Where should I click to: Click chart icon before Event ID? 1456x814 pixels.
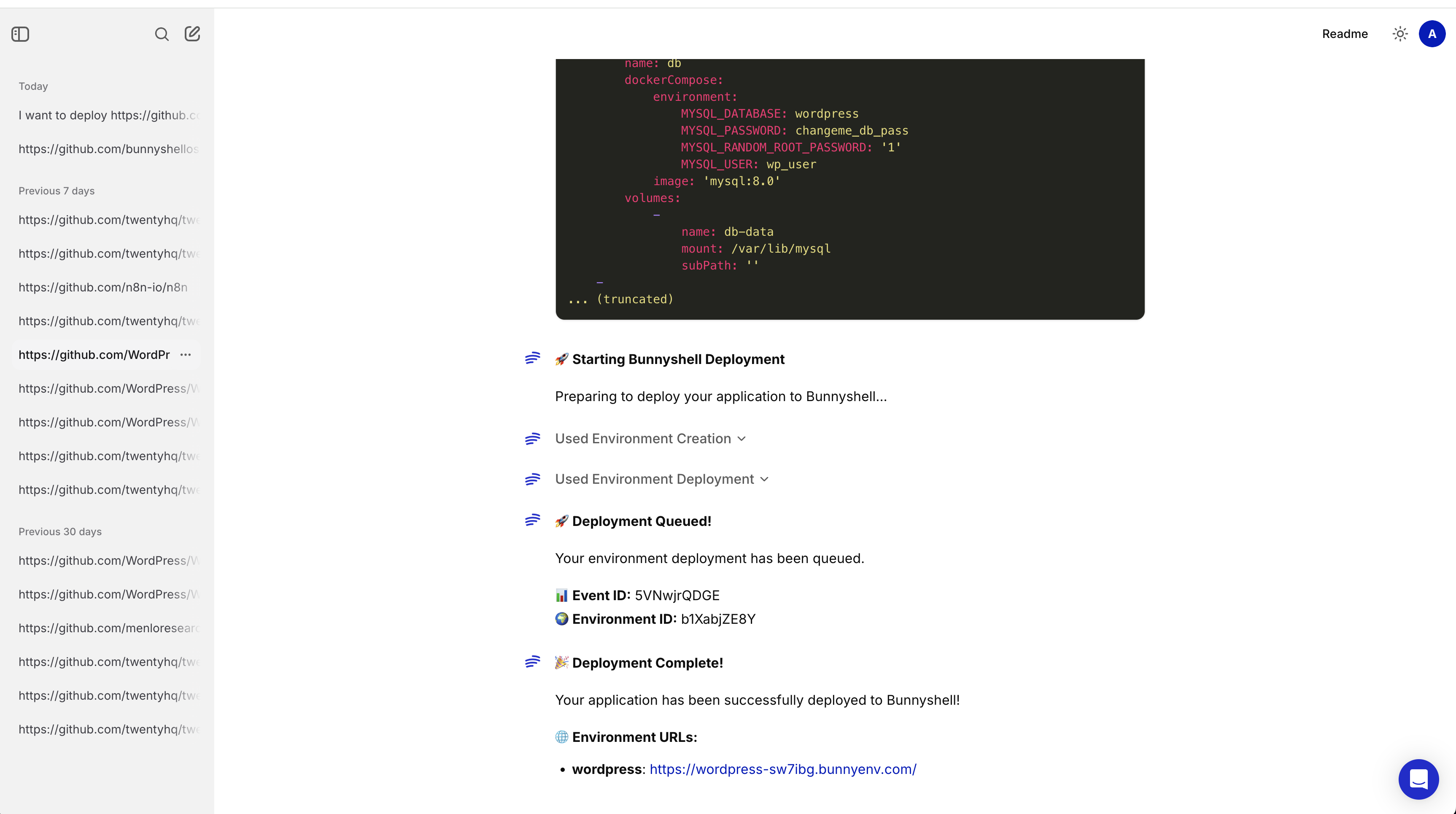click(x=561, y=595)
